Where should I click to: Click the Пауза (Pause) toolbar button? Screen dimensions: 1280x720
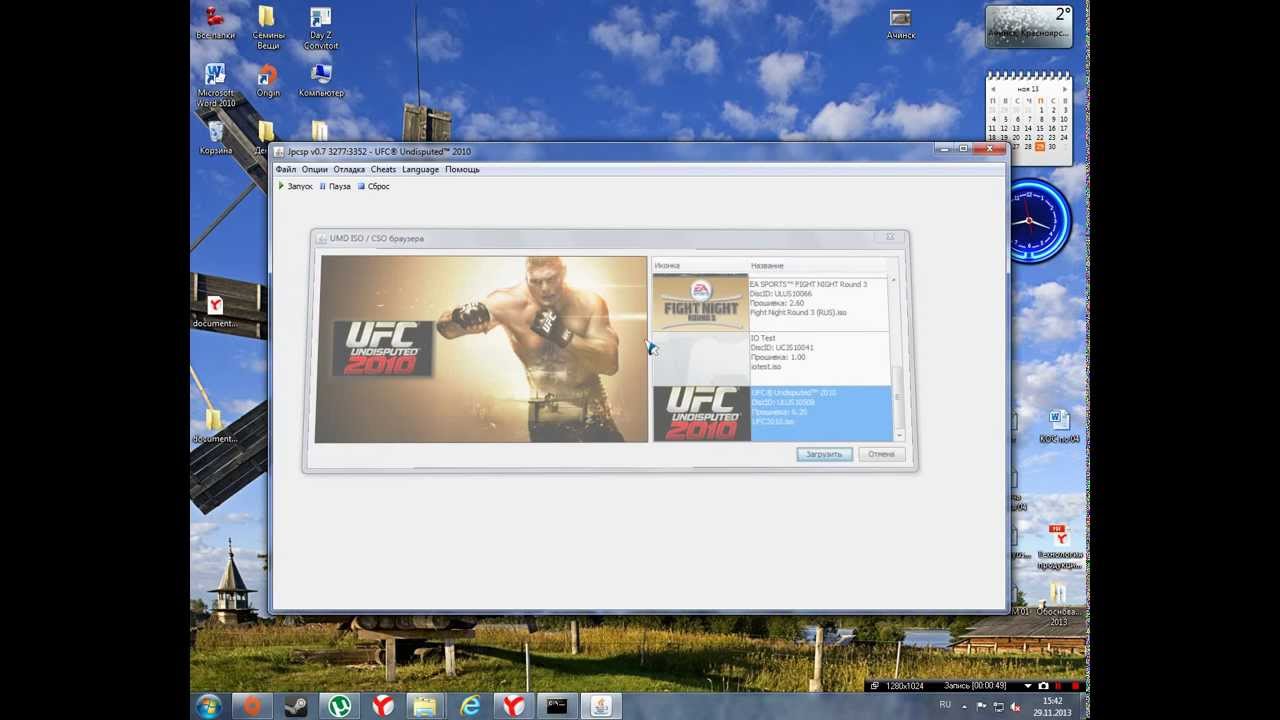(x=335, y=186)
